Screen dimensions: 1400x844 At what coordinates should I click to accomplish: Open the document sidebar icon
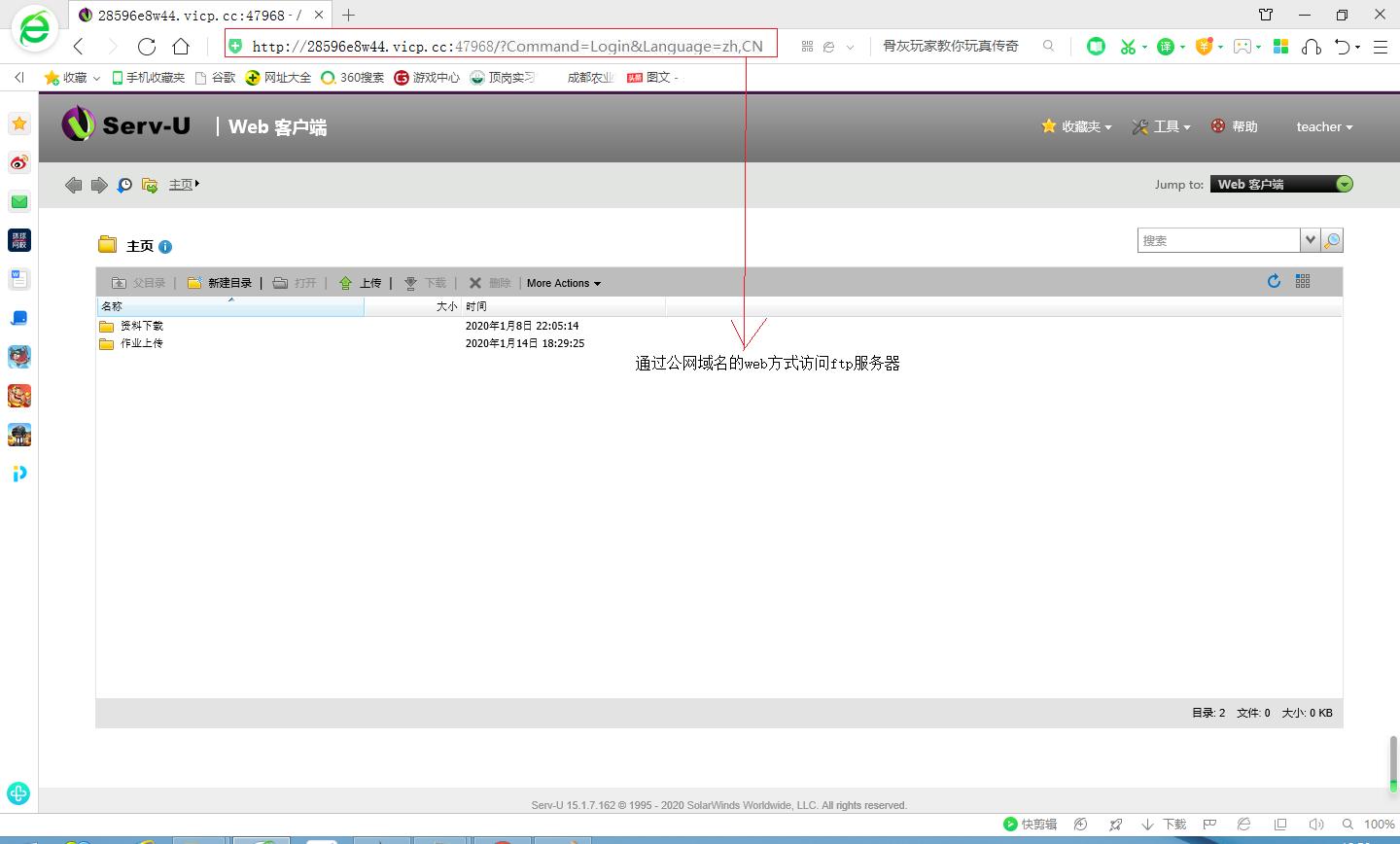(x=19, y=279)
